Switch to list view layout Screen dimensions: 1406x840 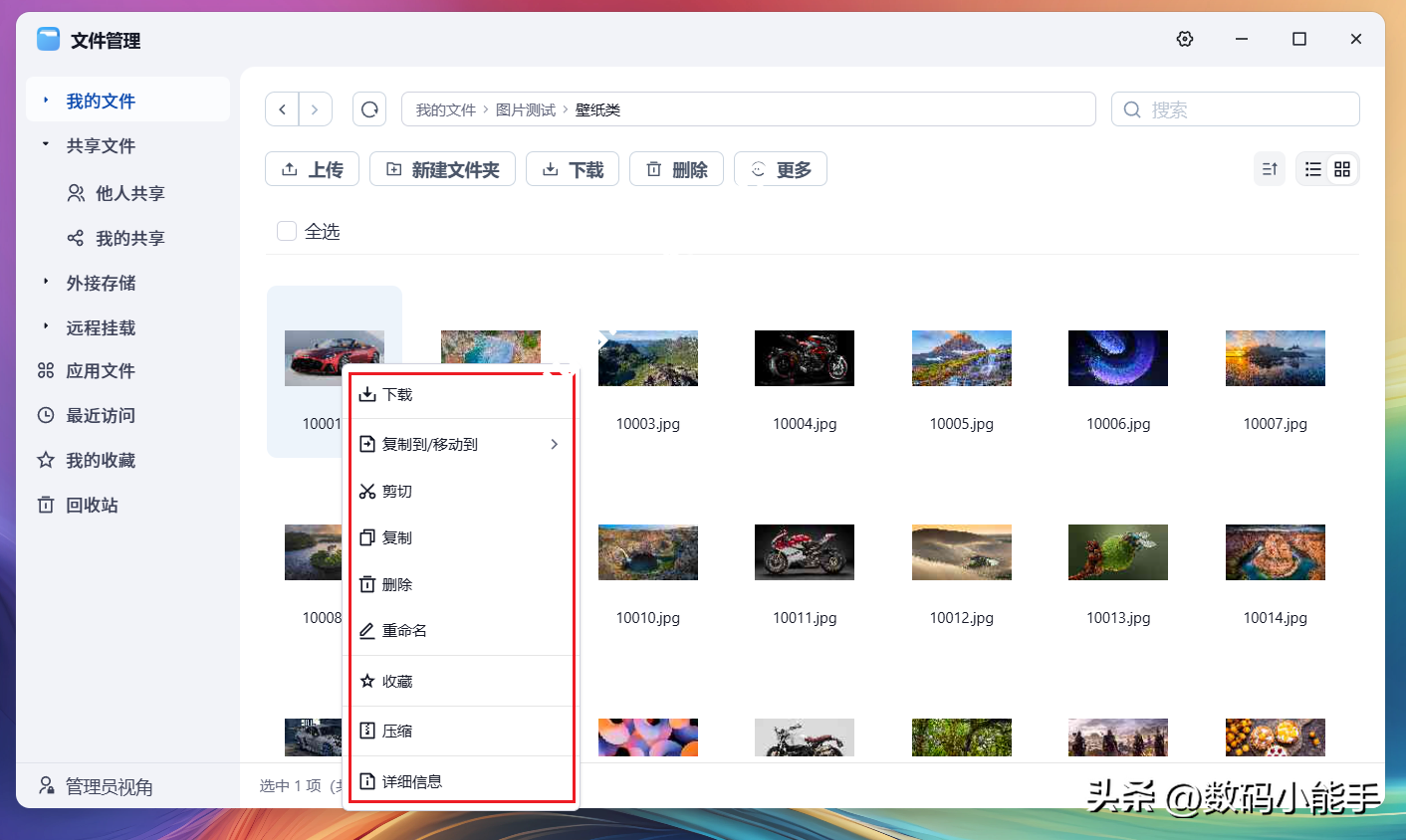click(x=1313, y=169)
